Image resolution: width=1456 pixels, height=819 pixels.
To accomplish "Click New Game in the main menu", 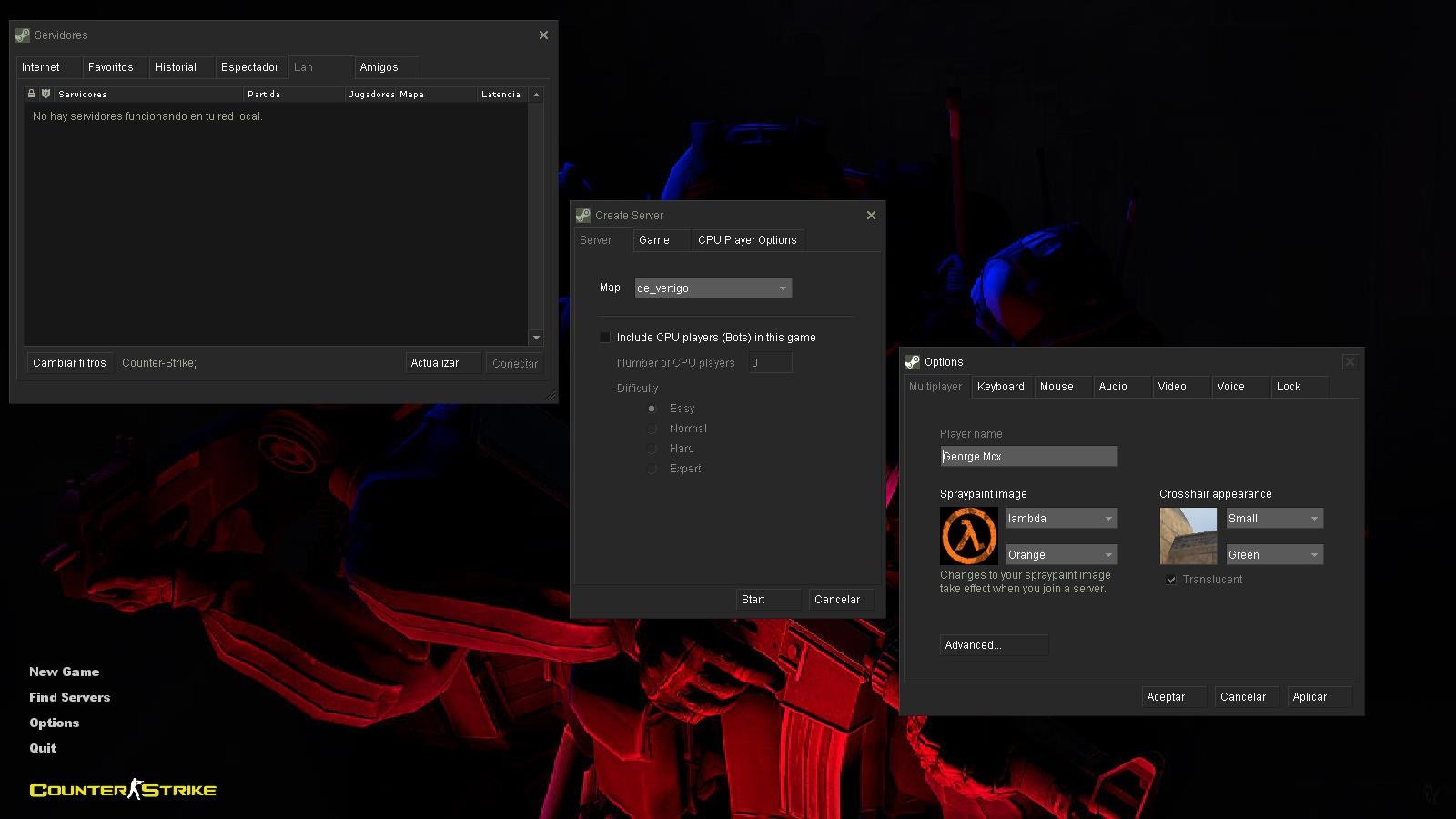I will (65, 672).
